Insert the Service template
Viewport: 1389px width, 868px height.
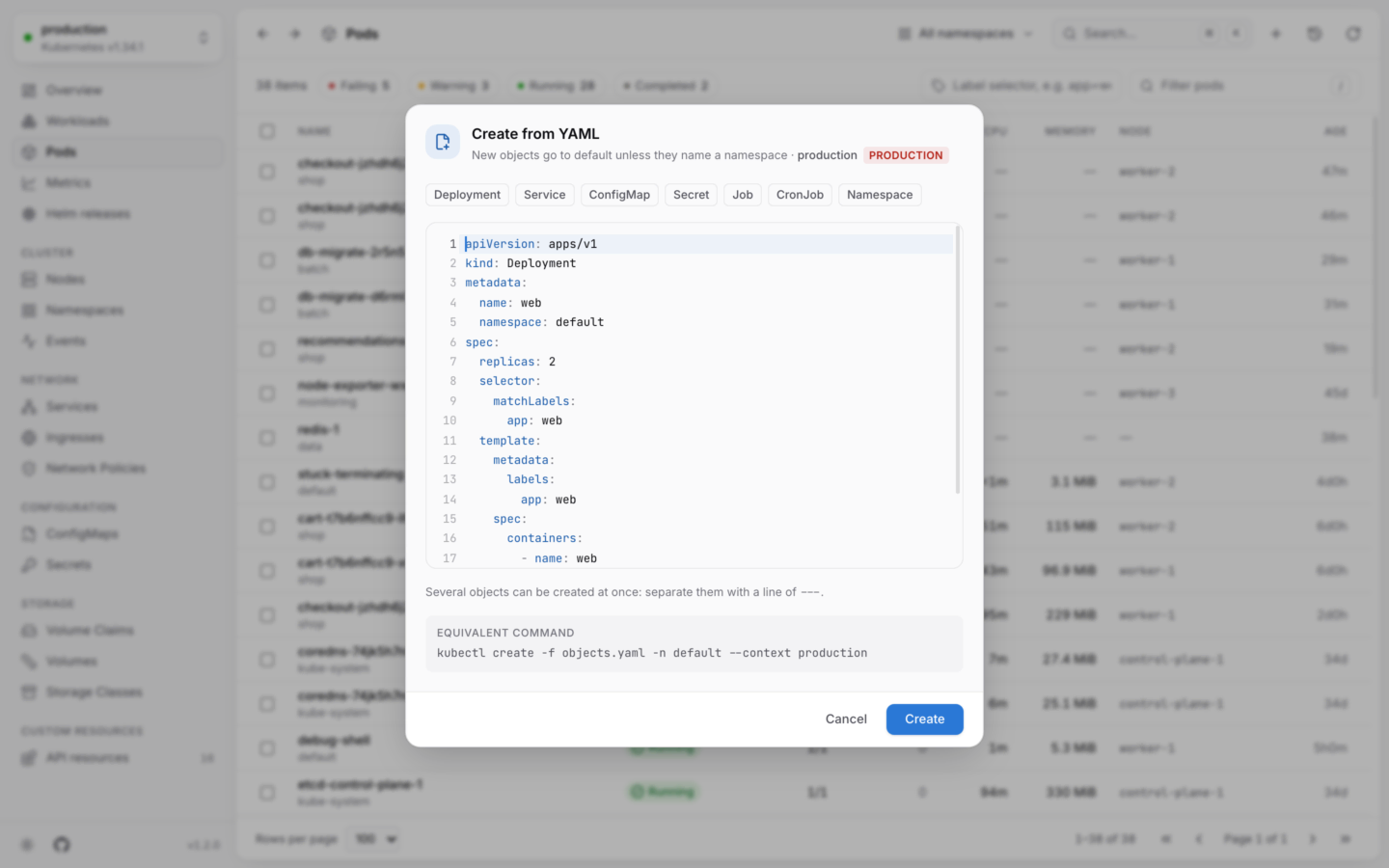click(x=544, y=195)
